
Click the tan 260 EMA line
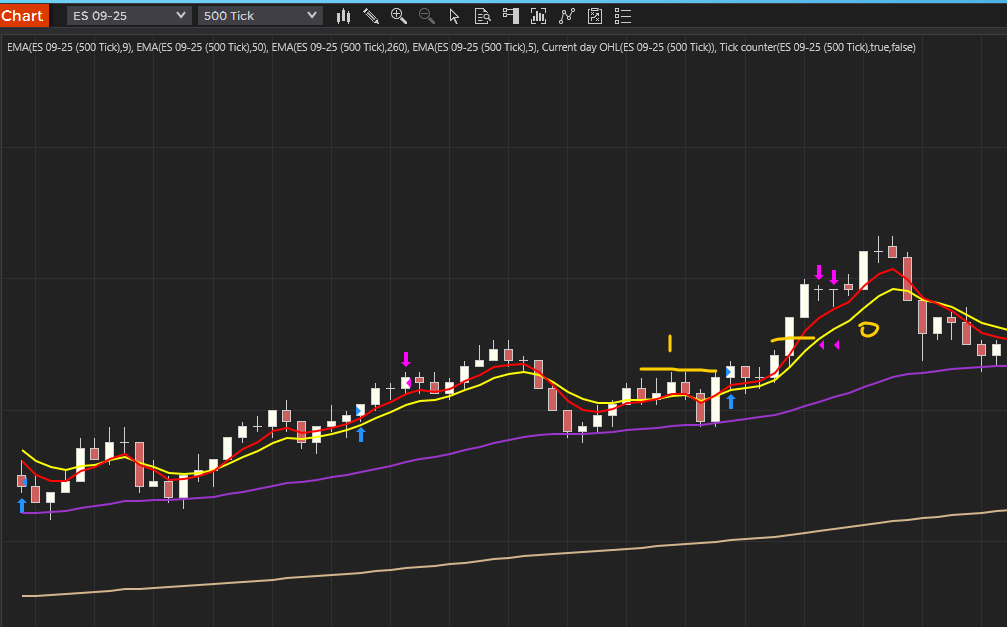[x=514, y=556]
